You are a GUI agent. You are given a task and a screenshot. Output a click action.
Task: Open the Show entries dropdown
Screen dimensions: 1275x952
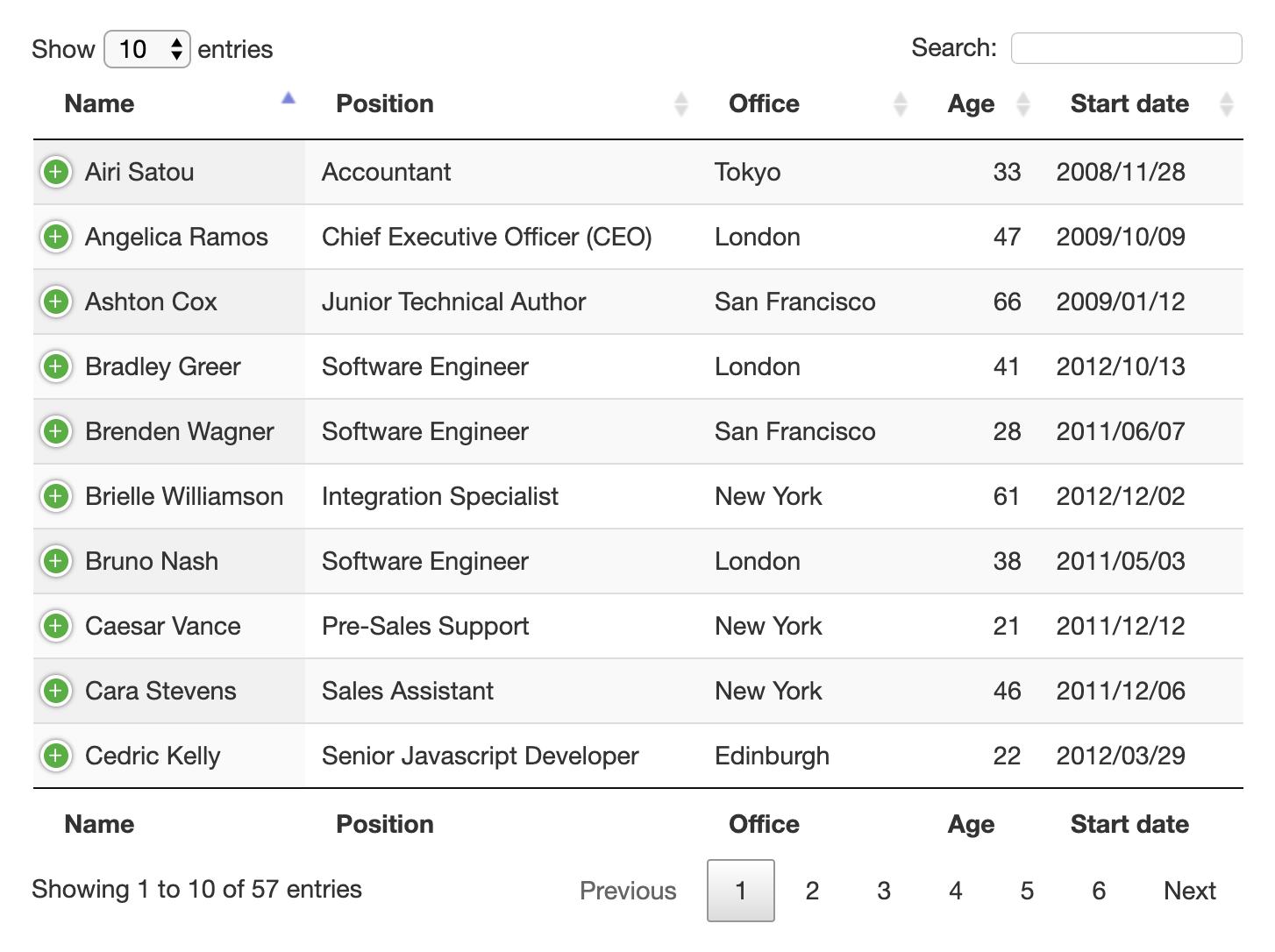click(147, 49)
